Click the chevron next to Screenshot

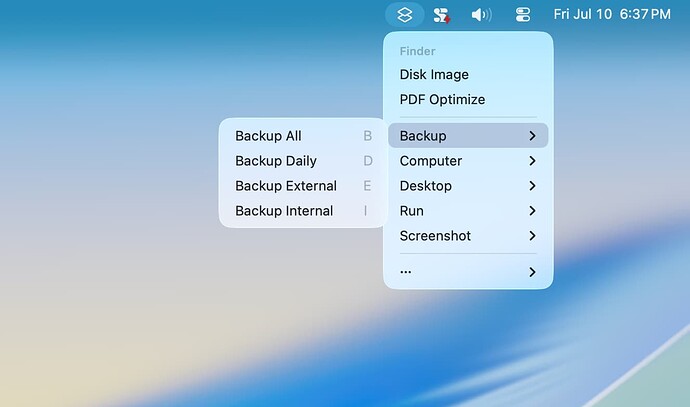click(x=532, y=236)
